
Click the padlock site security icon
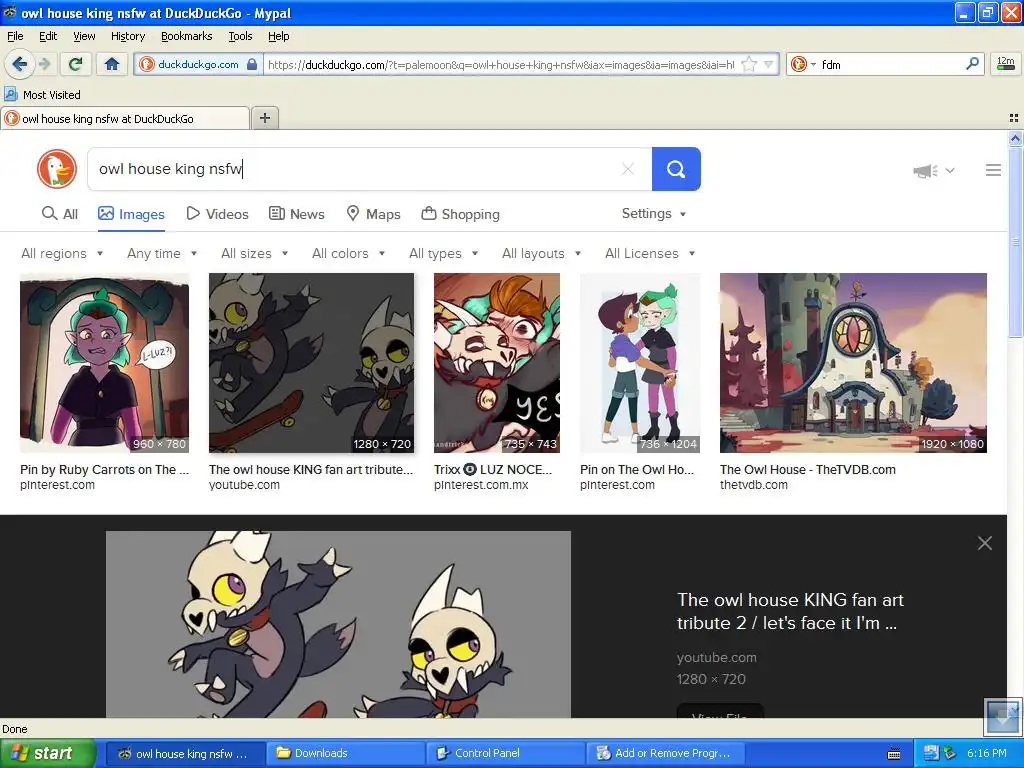click(252, 64)
